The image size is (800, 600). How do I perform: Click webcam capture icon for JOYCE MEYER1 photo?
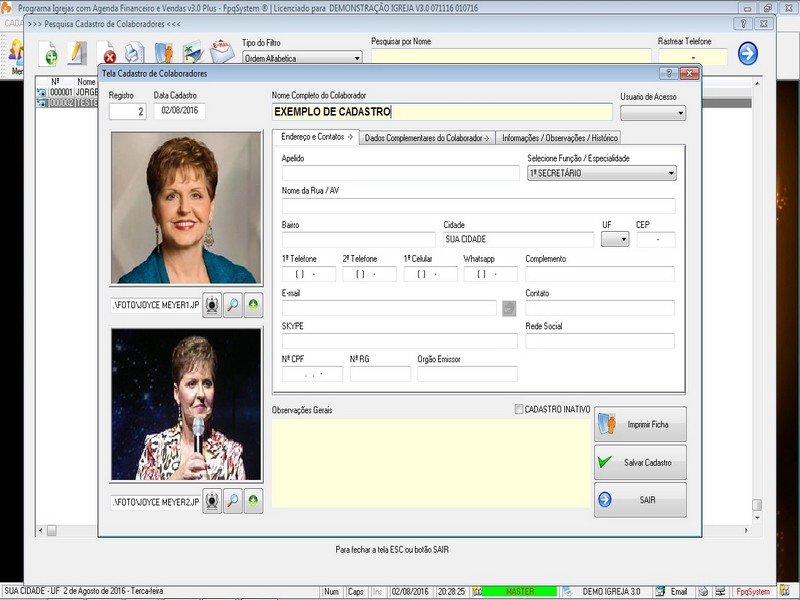click(x=212, y=305)
